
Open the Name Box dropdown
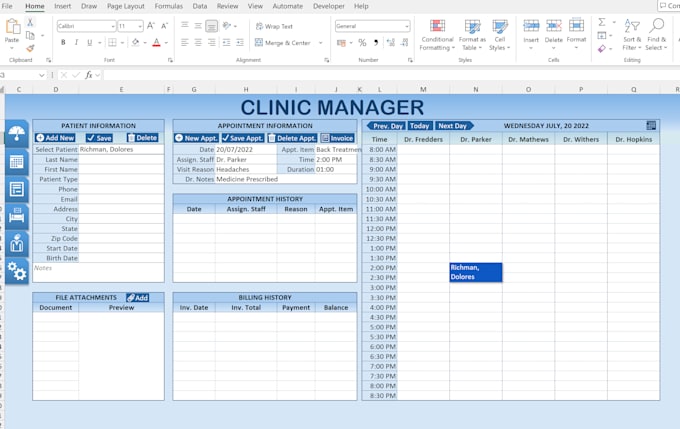pos(41,75)
